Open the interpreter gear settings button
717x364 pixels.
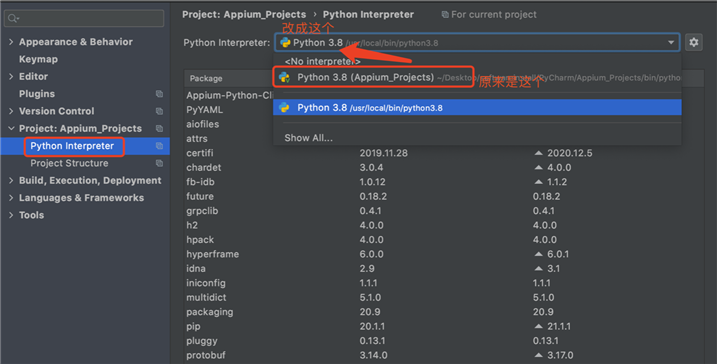point(694,43)
